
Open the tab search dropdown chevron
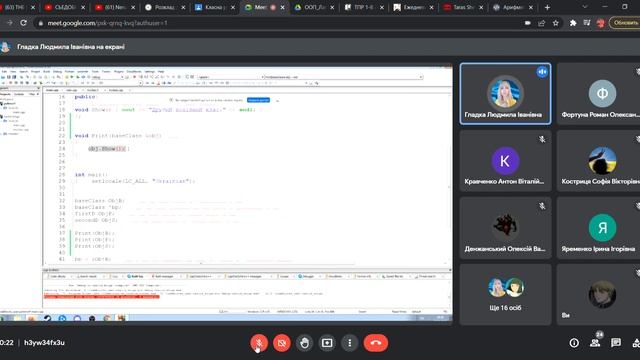(x=584, y=7)
